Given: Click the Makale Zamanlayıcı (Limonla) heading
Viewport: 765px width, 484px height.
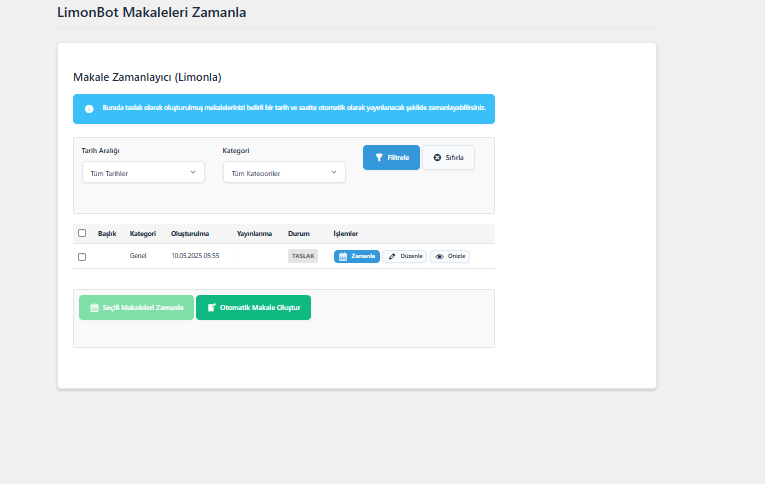Looking at the screenshot, I should 147,77.
